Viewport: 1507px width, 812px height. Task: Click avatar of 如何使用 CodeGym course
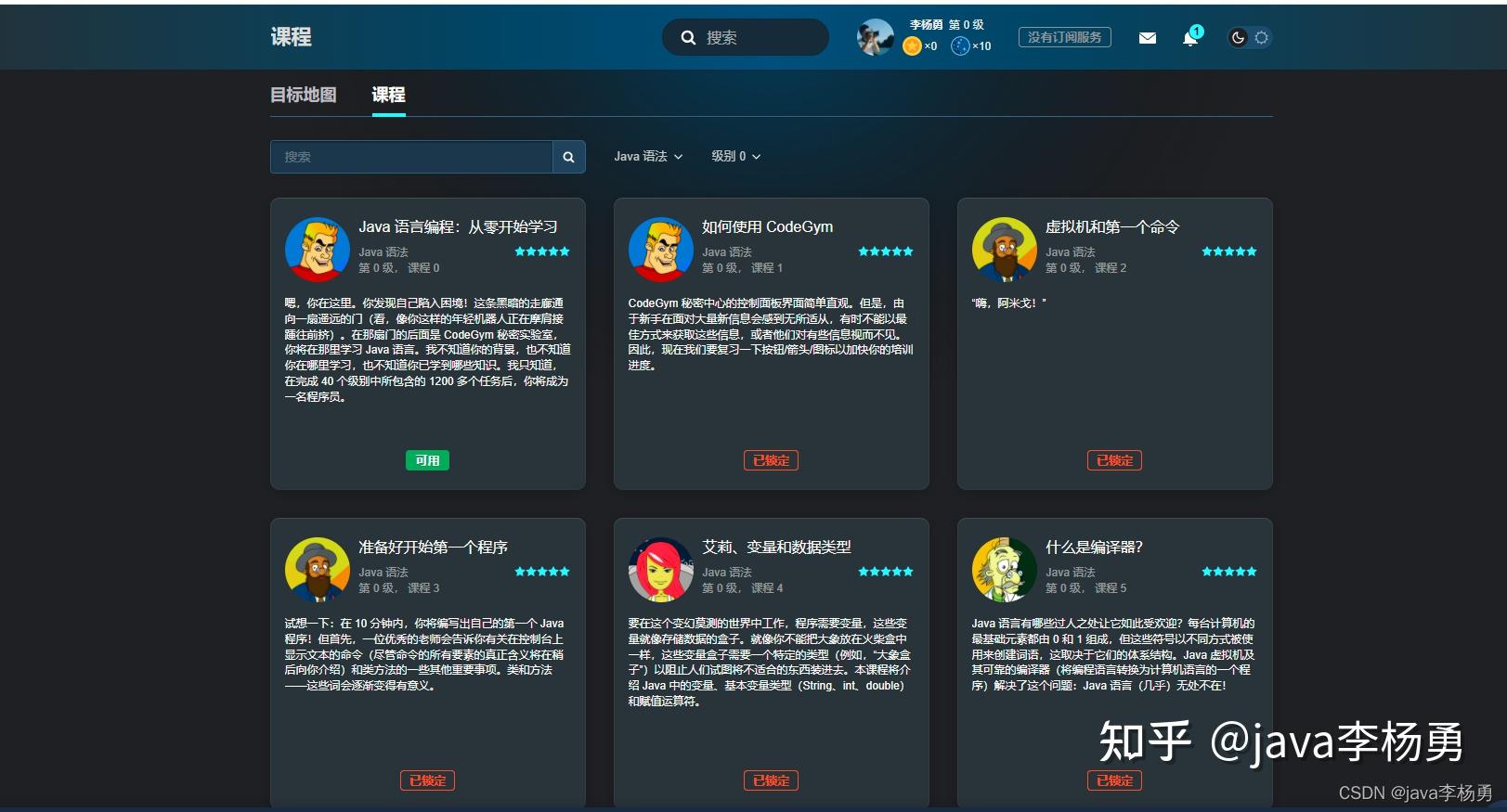tap(661, 250)
